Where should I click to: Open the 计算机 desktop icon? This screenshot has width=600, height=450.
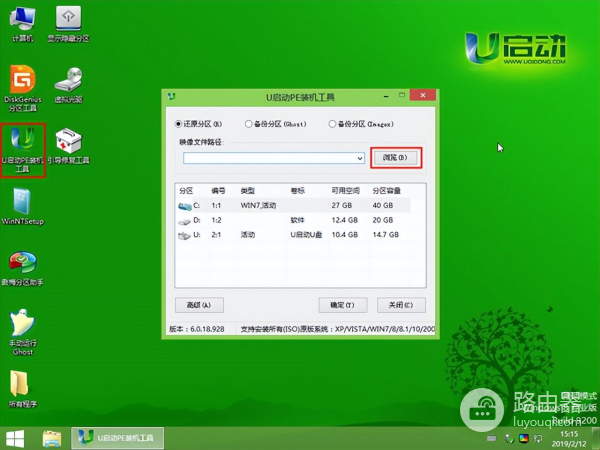click(23, 24)
